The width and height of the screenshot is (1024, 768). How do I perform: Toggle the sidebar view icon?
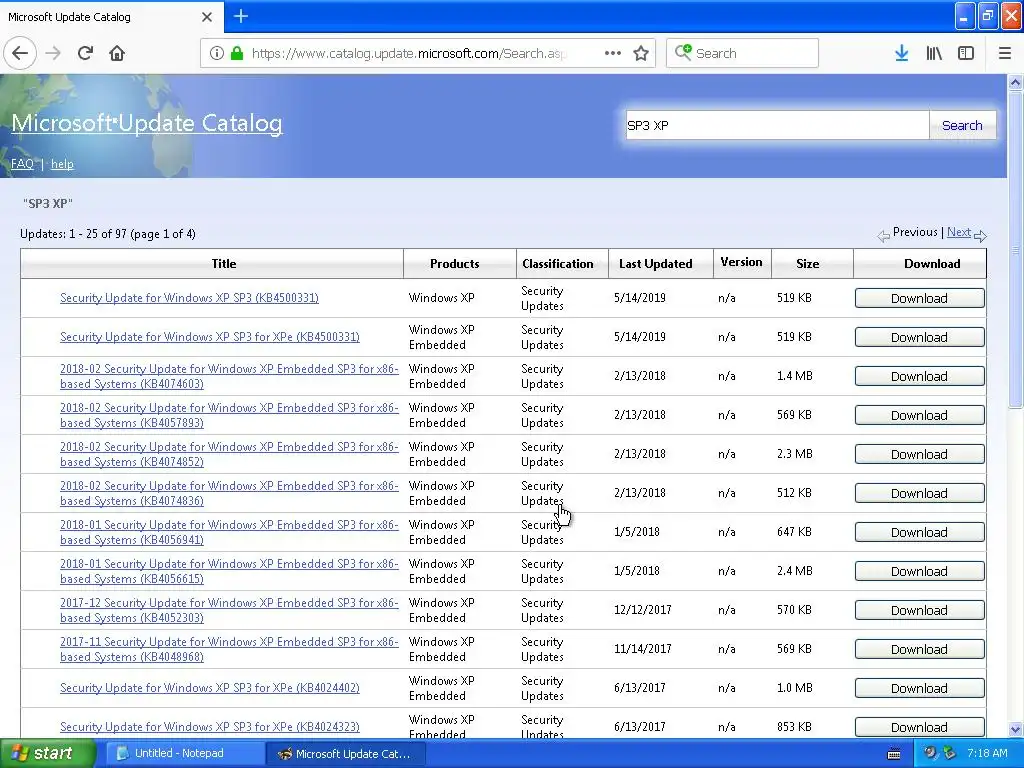pyautogui.click(x=966, y=53)
